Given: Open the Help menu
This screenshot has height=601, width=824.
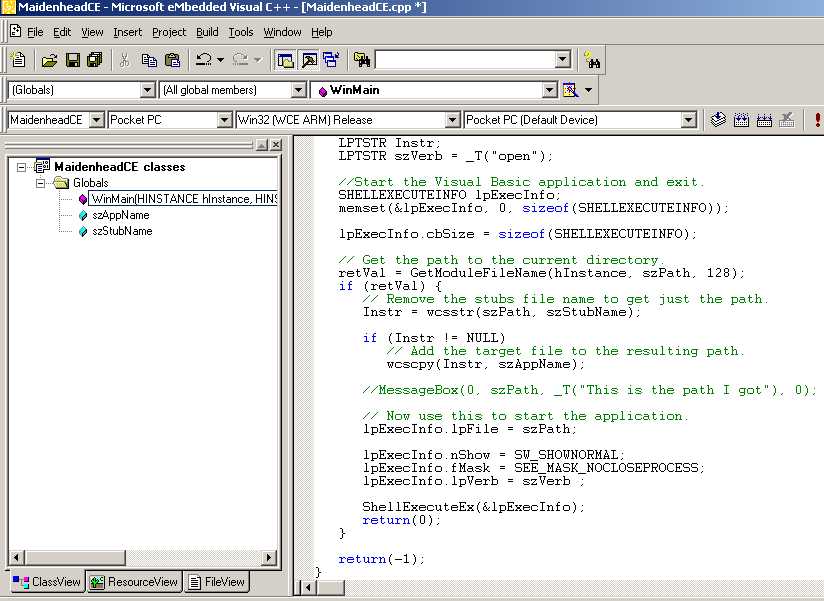Looking at the screenshot, I should (322, 32).
